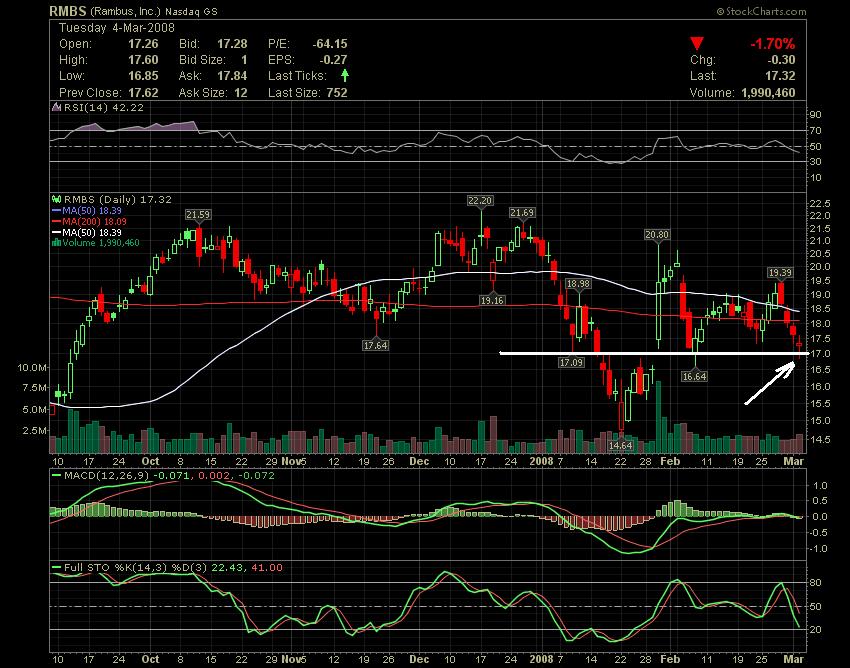Click the green Last Ticks up arrow

[x=345, y=75]
